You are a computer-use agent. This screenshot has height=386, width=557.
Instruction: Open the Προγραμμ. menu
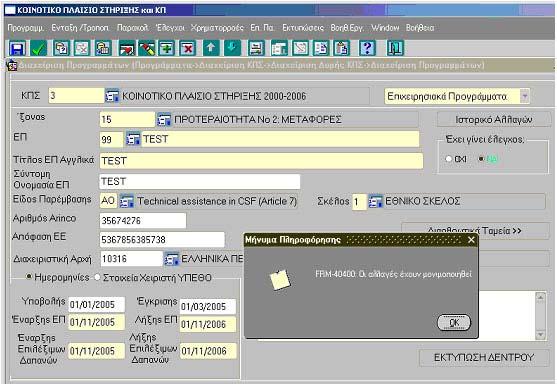26,28
